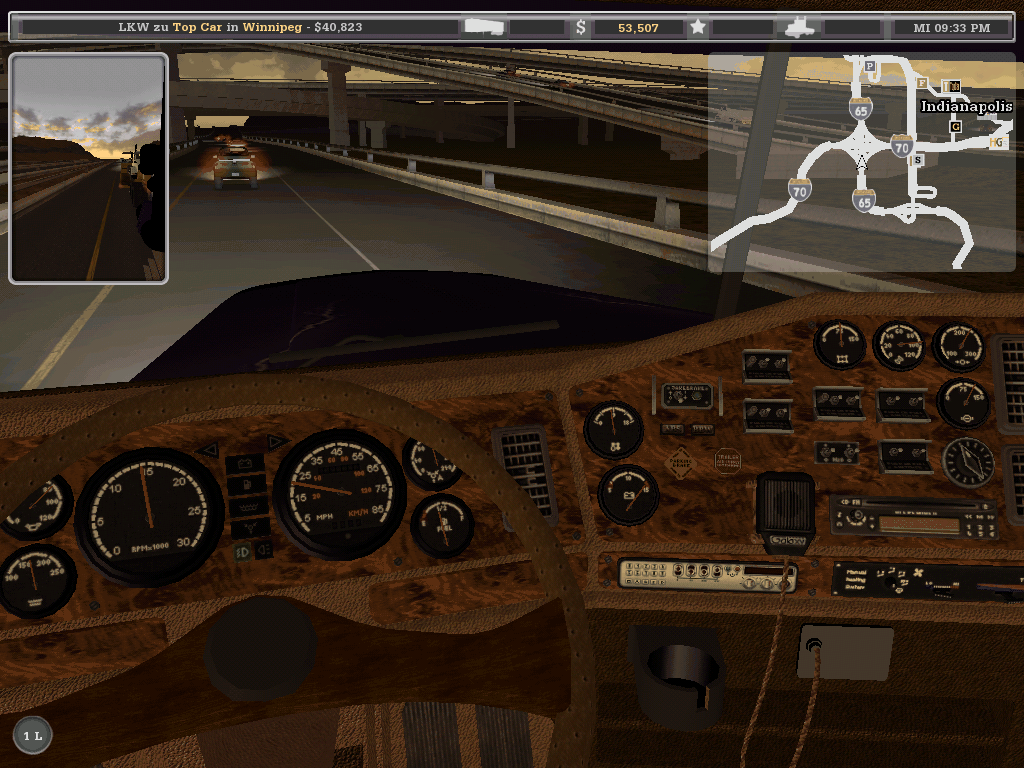The width and height of the screenshot is (1024, 768).
Task: Click the gear indicator badge showing 1 L
Action: coord(32,736)
